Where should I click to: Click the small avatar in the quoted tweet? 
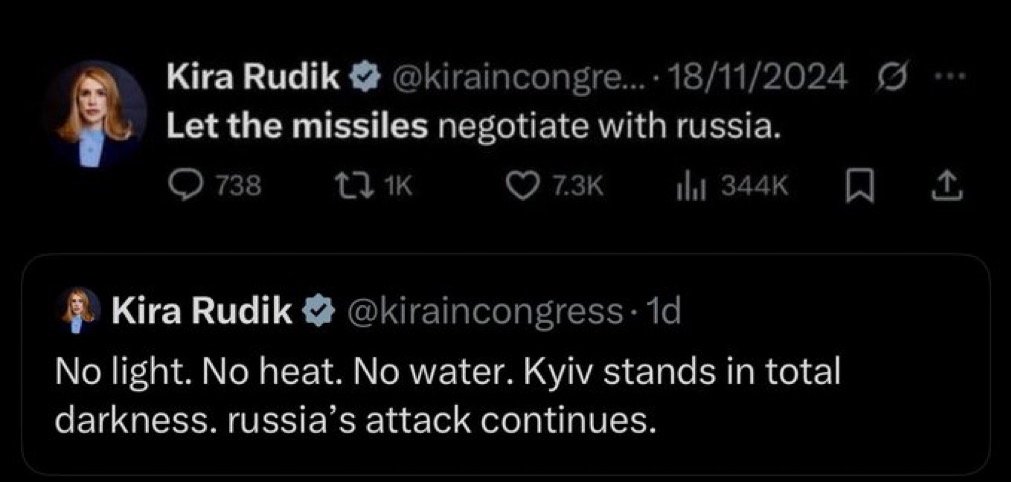click(81, 311)
